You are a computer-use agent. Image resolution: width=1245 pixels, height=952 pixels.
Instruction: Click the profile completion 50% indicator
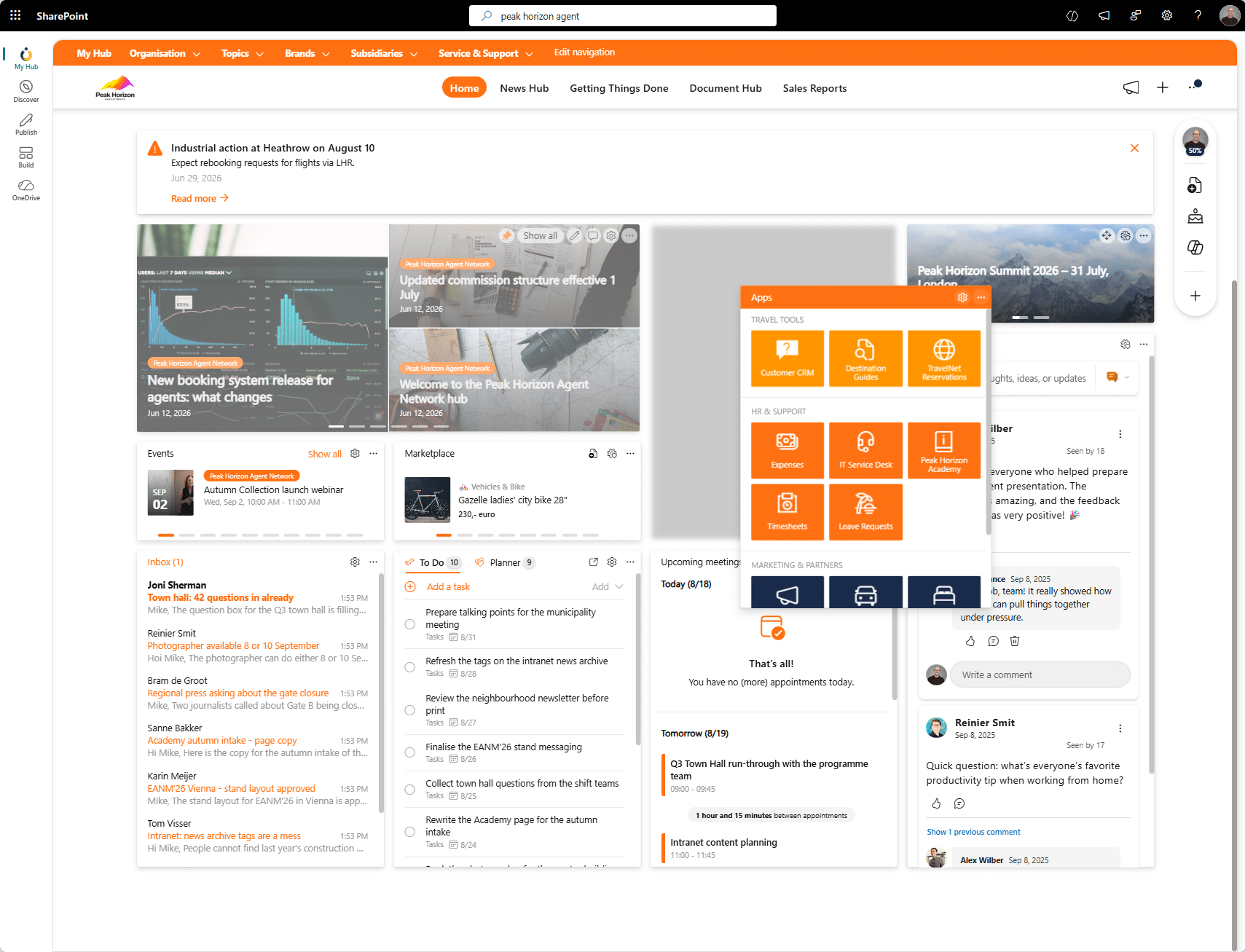pos(1195,141)
